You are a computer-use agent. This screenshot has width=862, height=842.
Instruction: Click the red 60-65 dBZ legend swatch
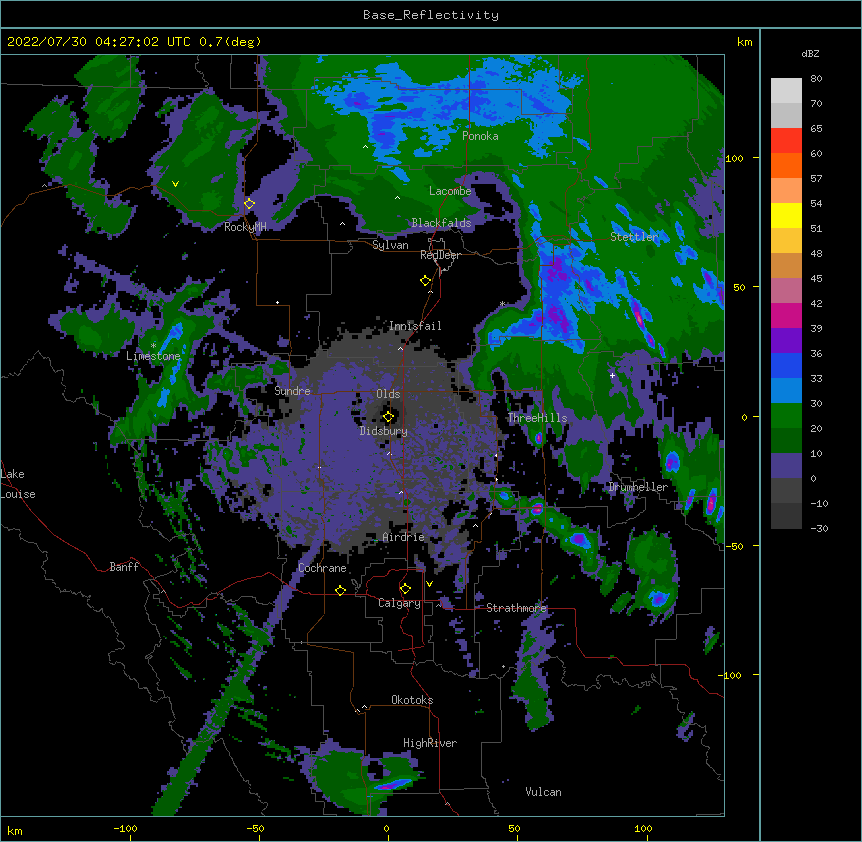pos(786,141)
